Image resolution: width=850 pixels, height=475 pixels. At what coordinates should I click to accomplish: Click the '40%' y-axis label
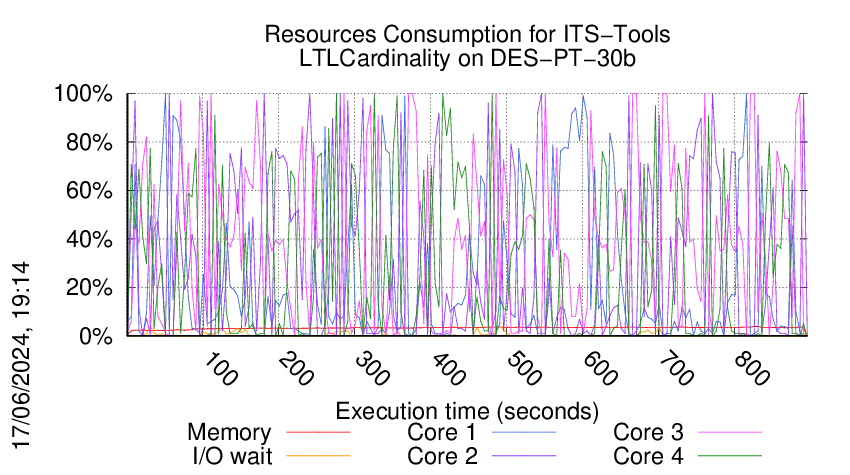click(x=89, y=239)
